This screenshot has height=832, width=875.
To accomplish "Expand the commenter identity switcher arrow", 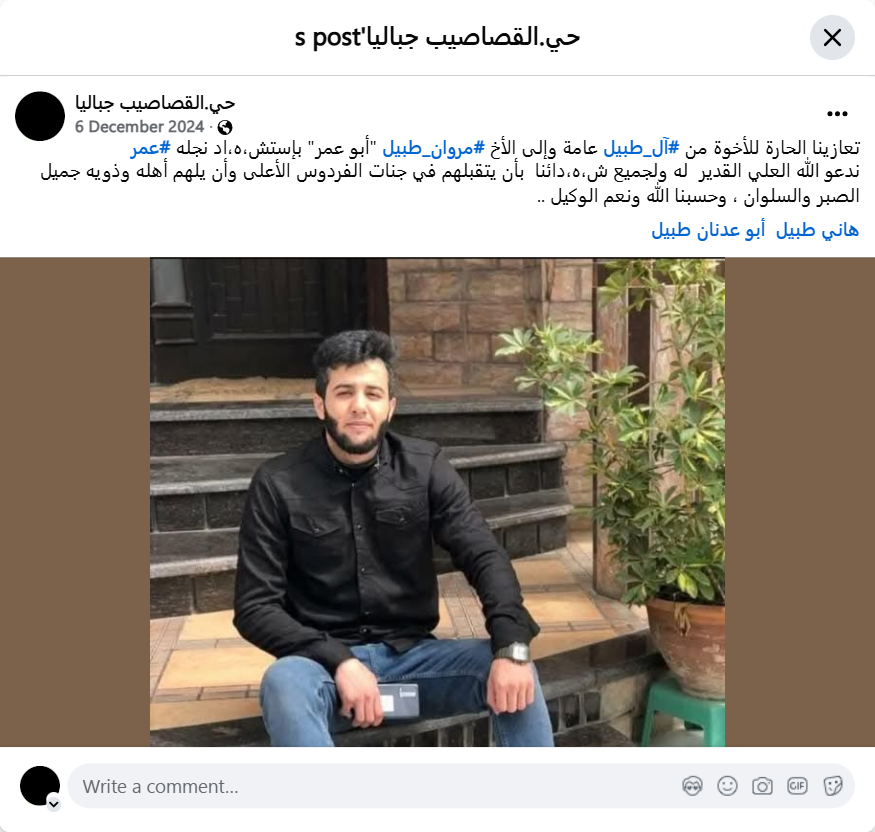I will point(54,804).
